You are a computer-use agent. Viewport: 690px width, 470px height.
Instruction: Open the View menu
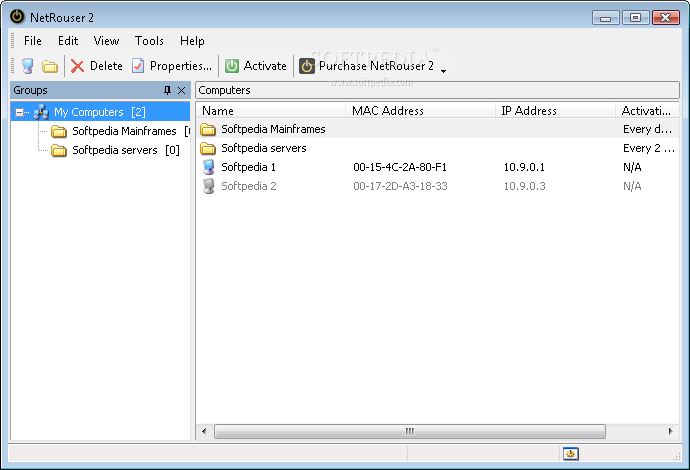[x=106, y=41]
